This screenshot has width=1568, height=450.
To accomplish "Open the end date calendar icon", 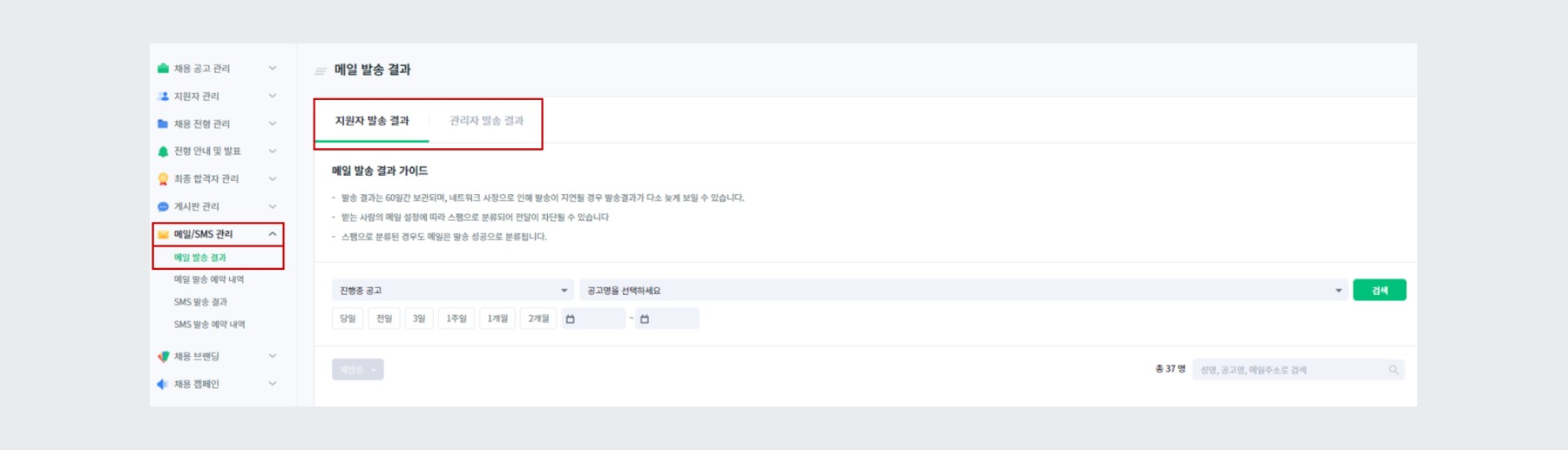I will coord(645,319).
